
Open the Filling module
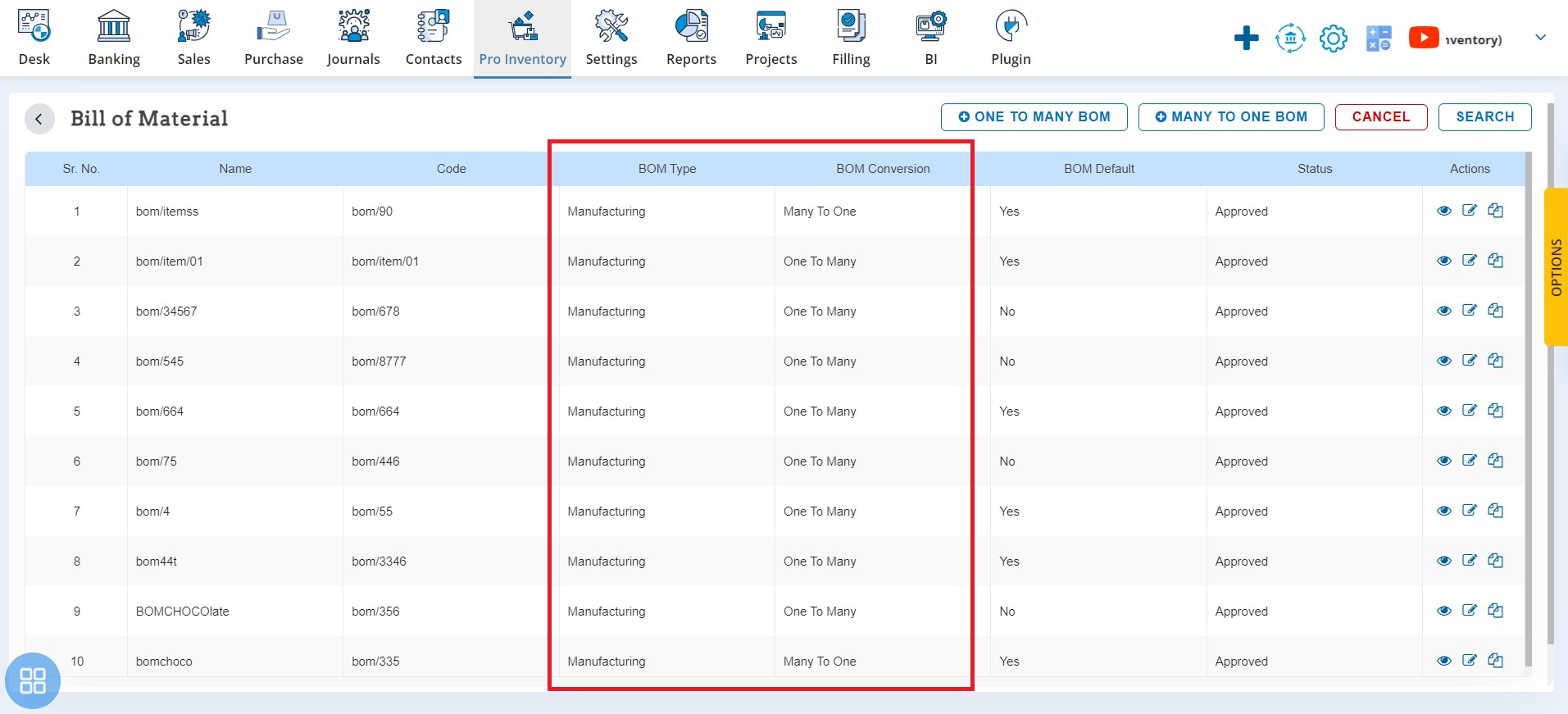(852, 39)
